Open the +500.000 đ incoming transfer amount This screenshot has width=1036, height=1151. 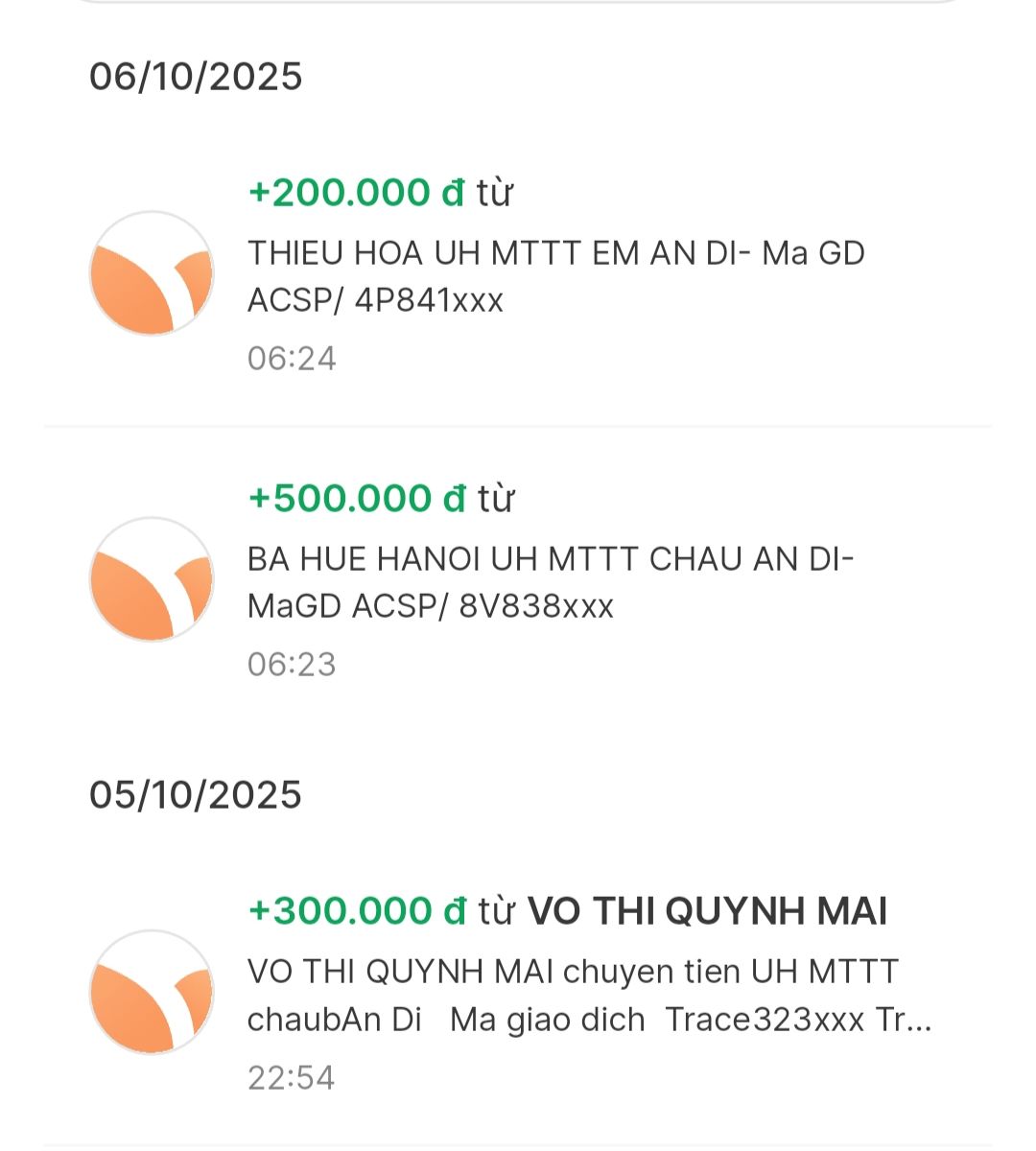tap(356, 499)
